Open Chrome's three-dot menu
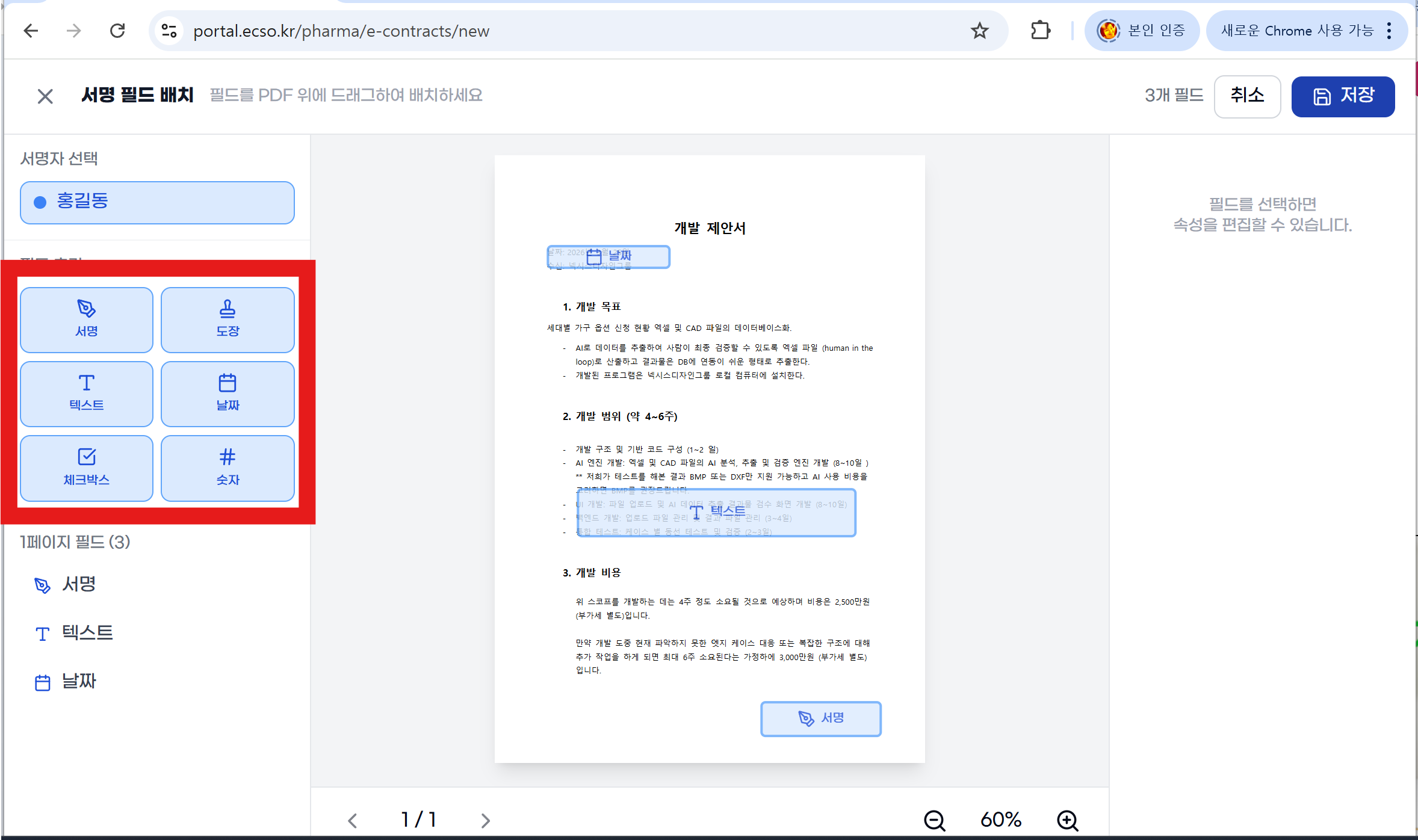This screenshot has width=1418, height=840. click(1389, 31)
